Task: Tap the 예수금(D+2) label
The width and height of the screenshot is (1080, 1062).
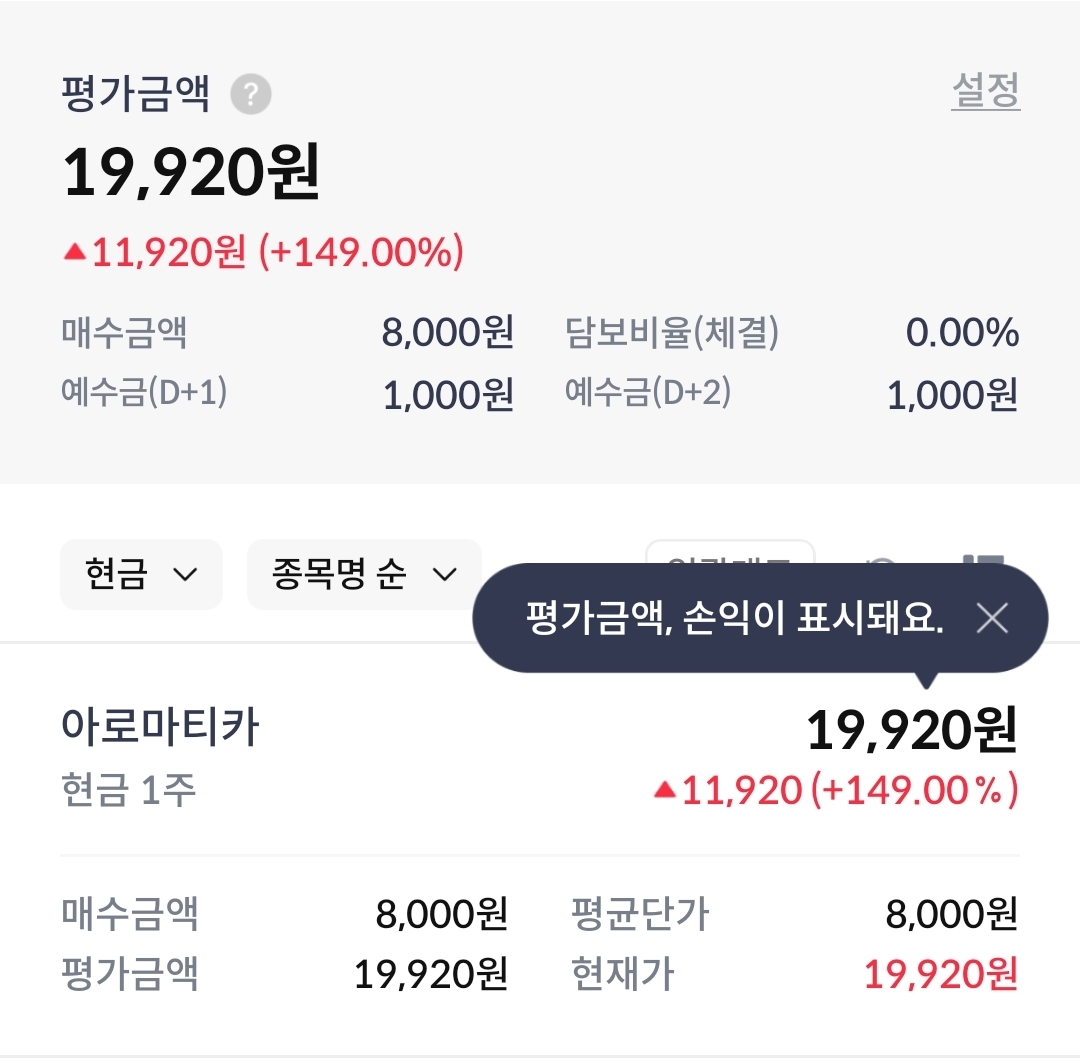Action: pos(648,392)
